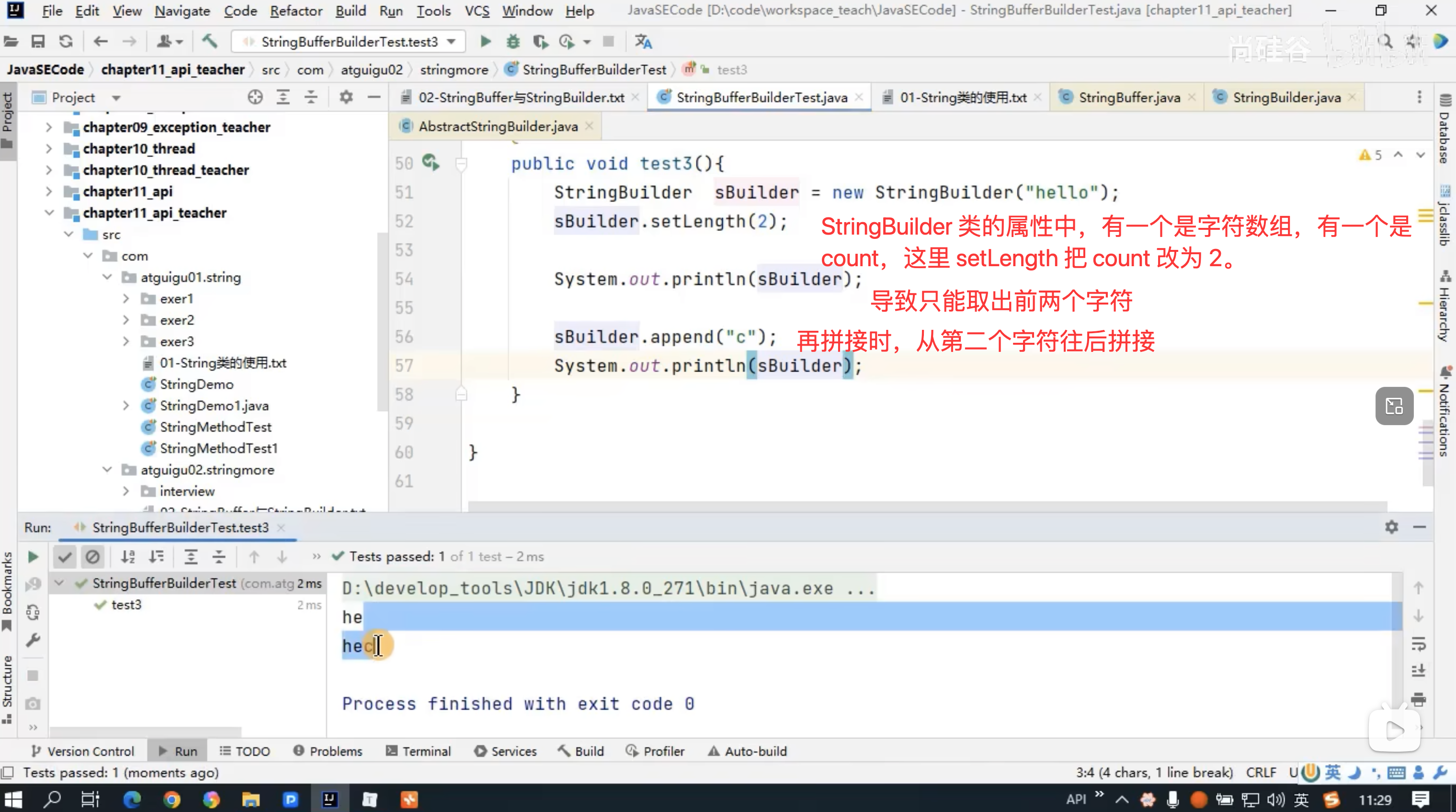Screen dimensions: 1456x812
Task: Click the Debug bug icon in the toolbar
Action: [x=512, y=41]
